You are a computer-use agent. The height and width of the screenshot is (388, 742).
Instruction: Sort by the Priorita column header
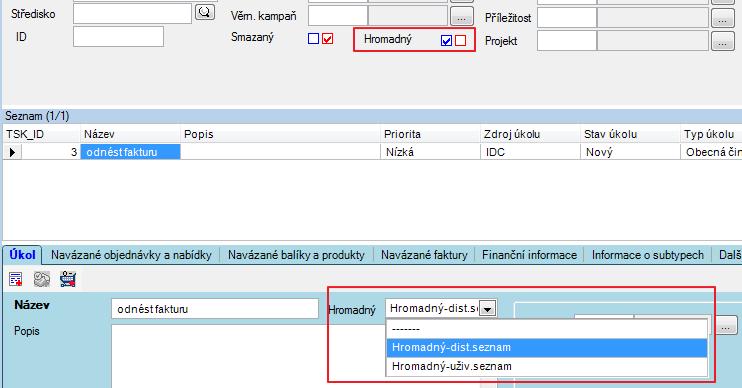coord(431,134)
